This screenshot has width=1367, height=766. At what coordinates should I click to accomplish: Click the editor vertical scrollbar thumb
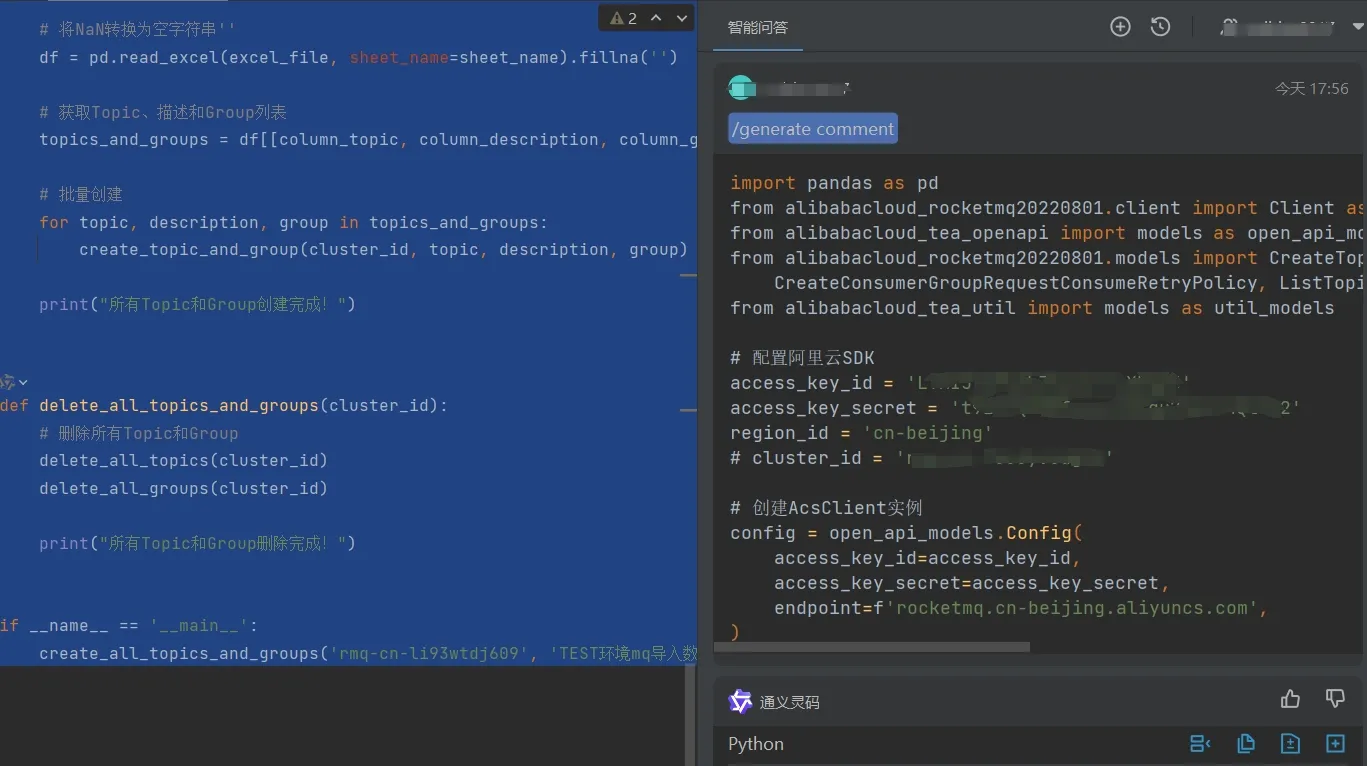[x=690, y=715]
